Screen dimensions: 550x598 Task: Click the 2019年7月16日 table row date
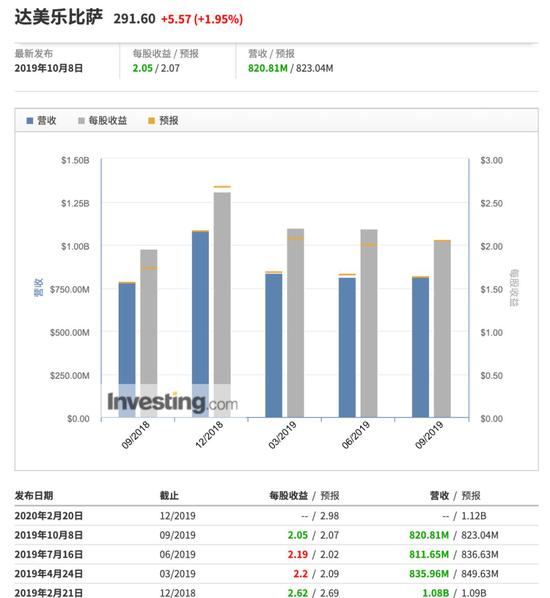[48, 555]
